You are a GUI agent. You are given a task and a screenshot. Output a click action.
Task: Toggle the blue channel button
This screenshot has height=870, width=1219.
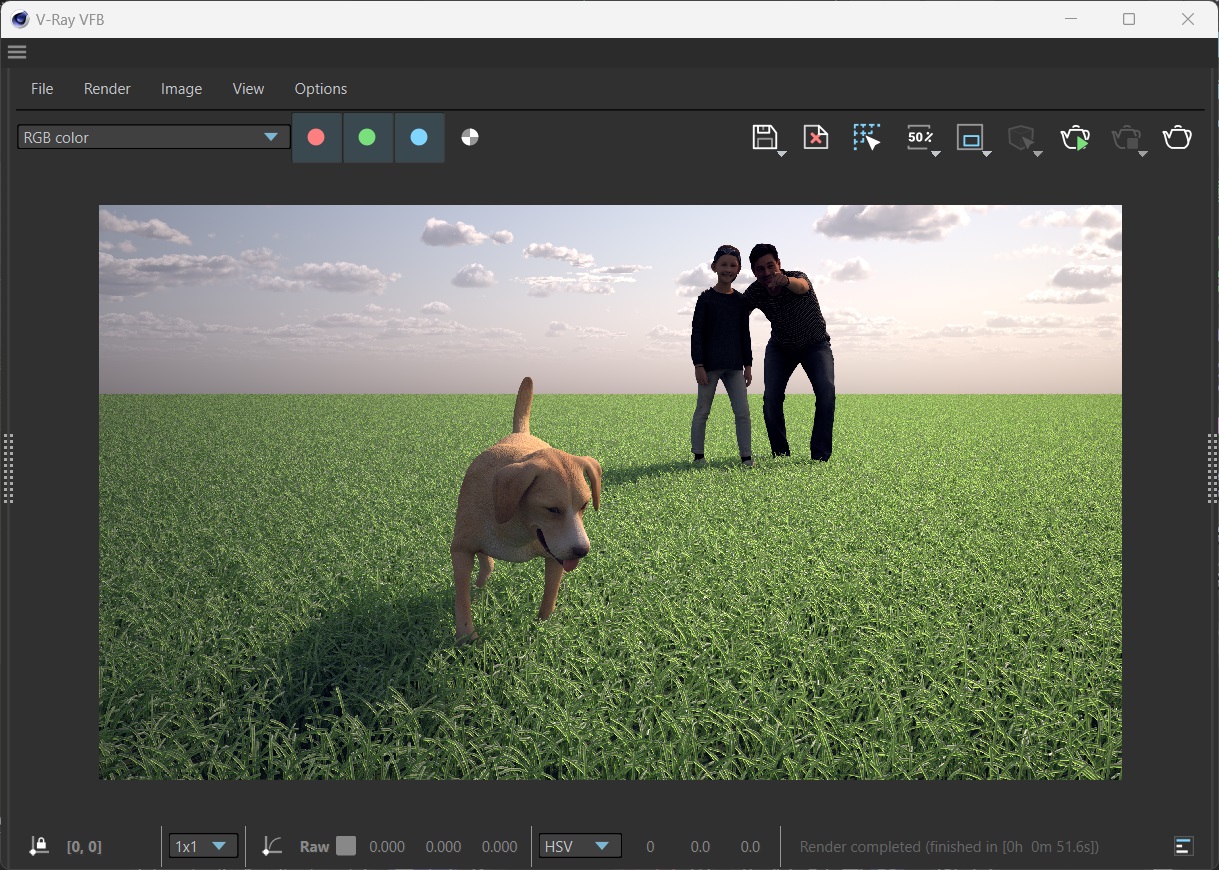pos(419,137)
